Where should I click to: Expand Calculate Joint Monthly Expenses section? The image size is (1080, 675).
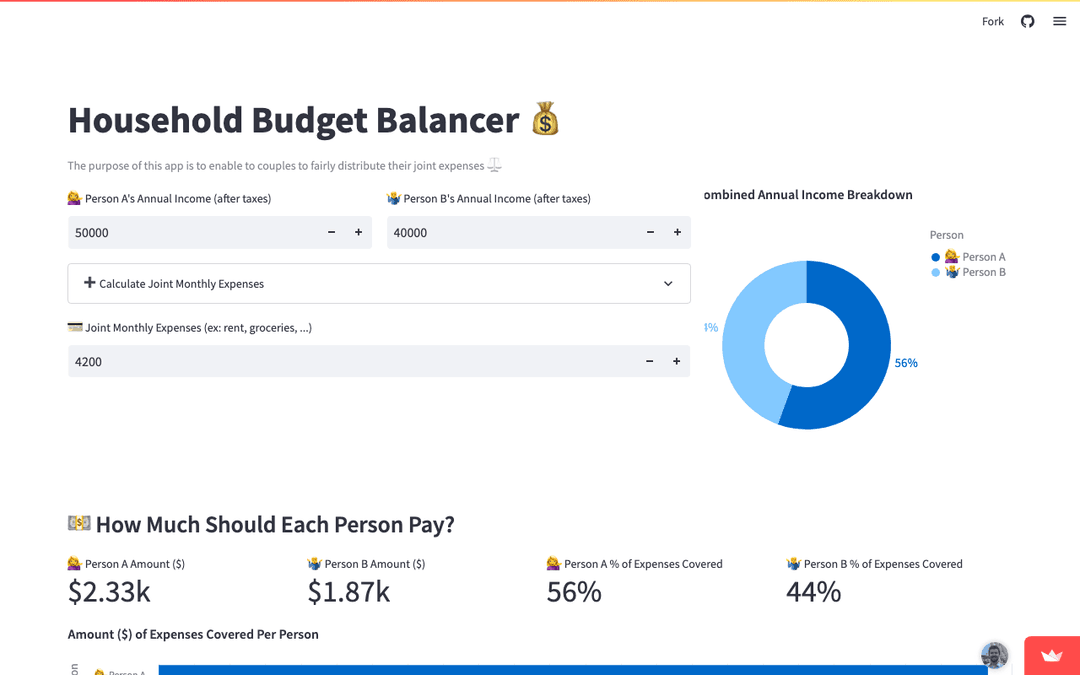click(x=379, y=283)
